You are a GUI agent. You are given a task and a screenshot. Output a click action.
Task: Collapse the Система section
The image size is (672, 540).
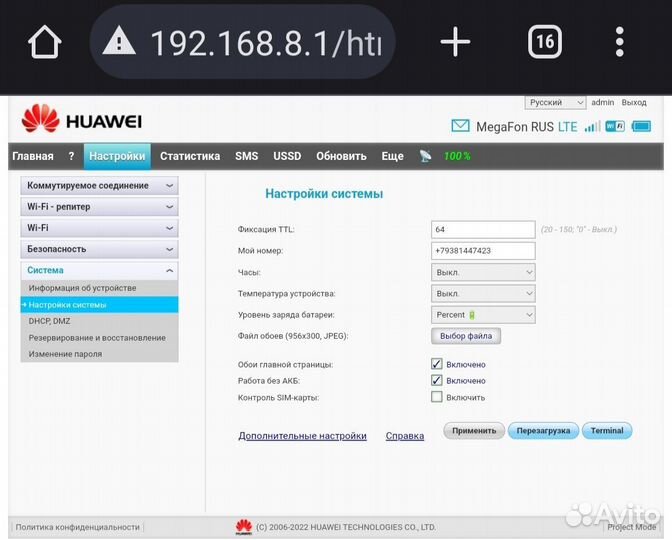pyautogui.click(x=99, y=270)
